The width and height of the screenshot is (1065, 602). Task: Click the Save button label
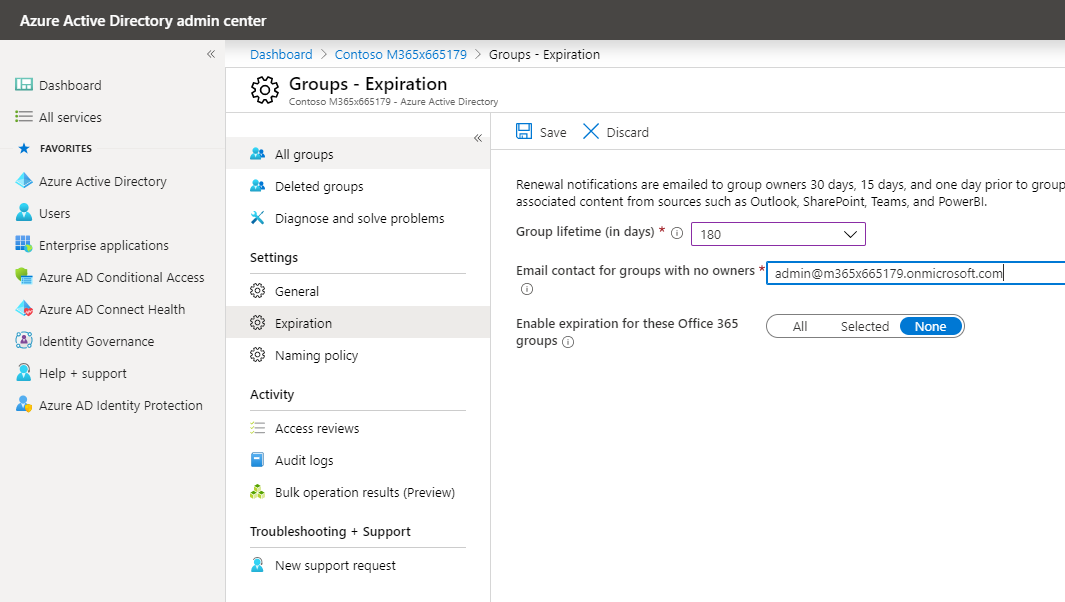pos(553,132)
